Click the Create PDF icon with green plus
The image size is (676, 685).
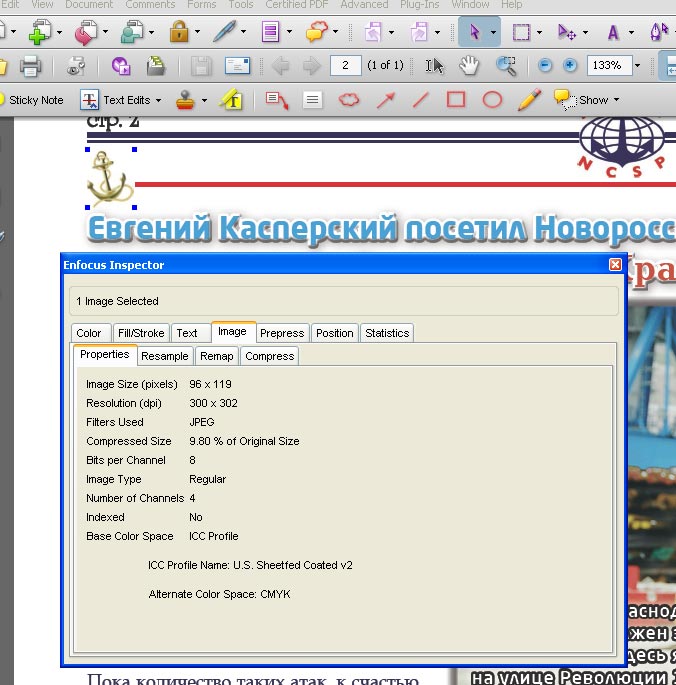tap(39, 32)
